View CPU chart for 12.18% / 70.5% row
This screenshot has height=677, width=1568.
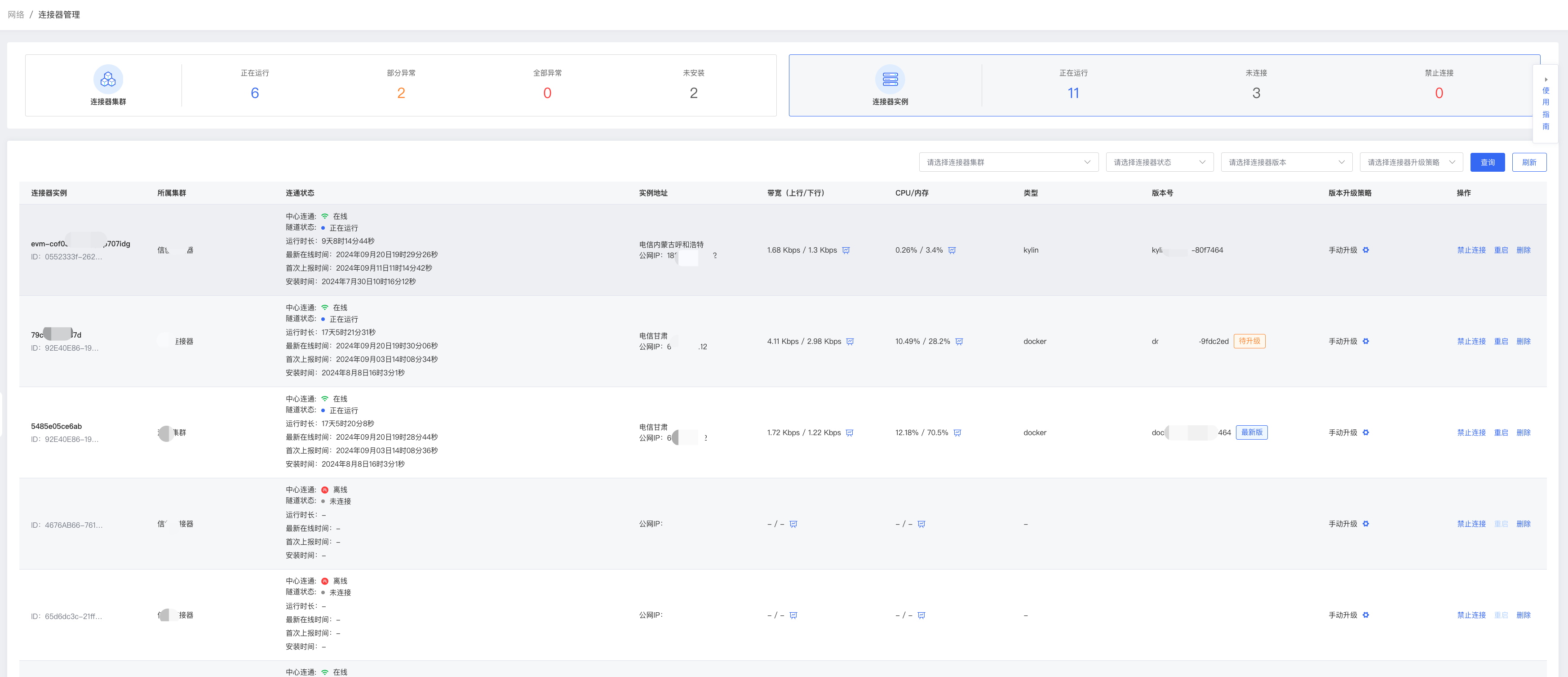[957, 433]
